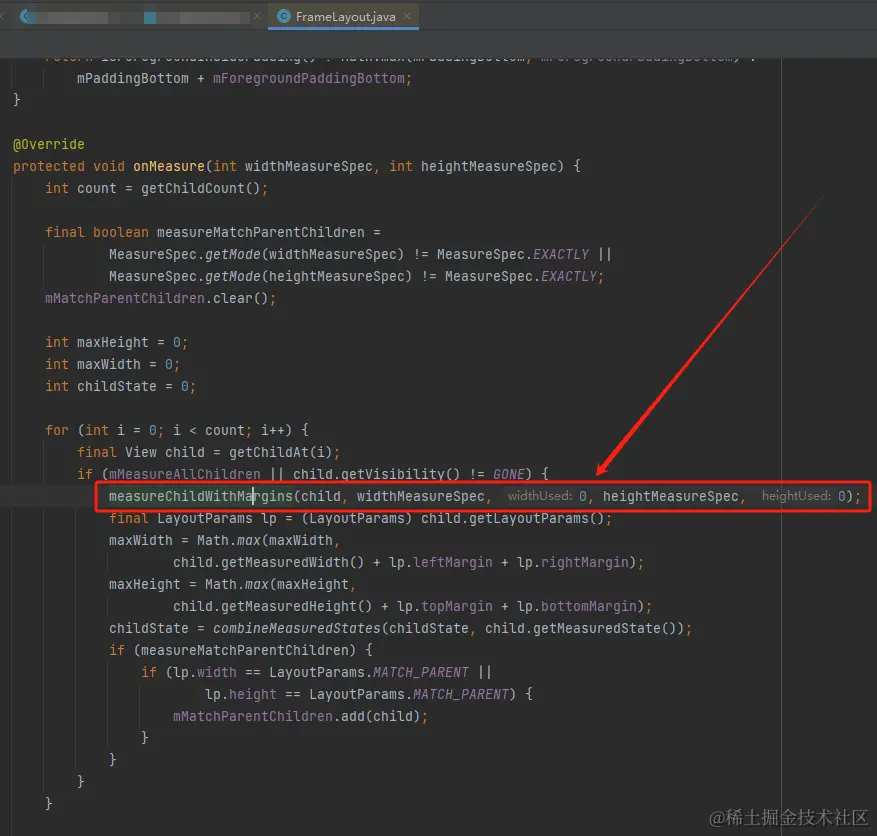
Task: Click the heightUsed parameter hint
Action: click(796, 496)
